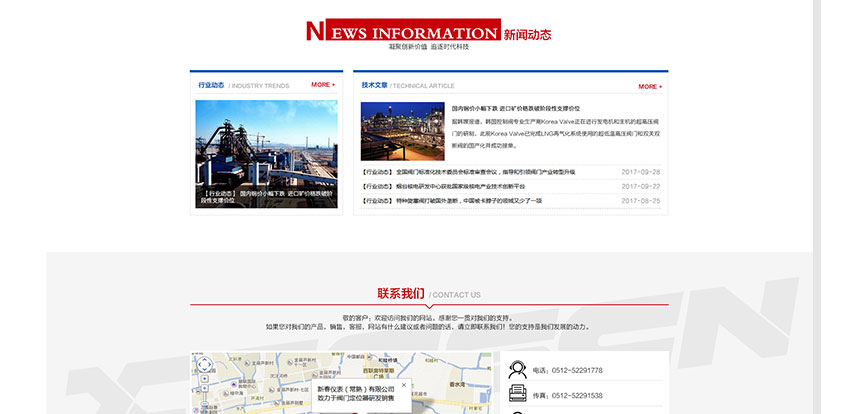This screenshot has height=414, width=860.
Task: Close the map info popup
Action: point(404,383)
